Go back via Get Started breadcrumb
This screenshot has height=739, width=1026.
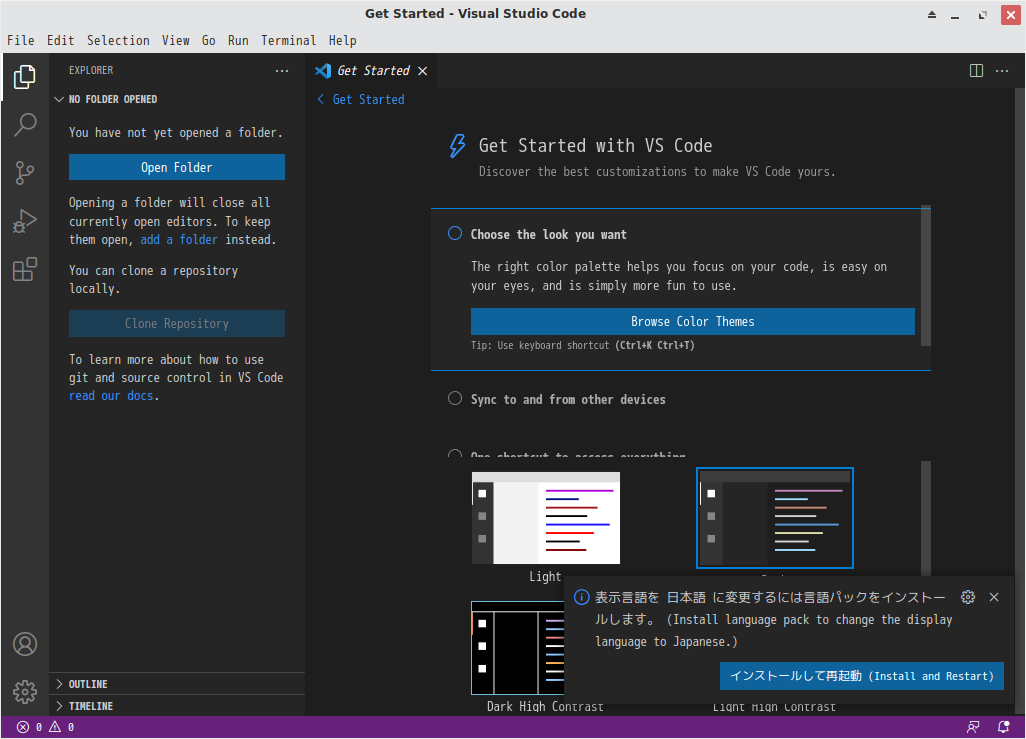click(x=361, y=99)
